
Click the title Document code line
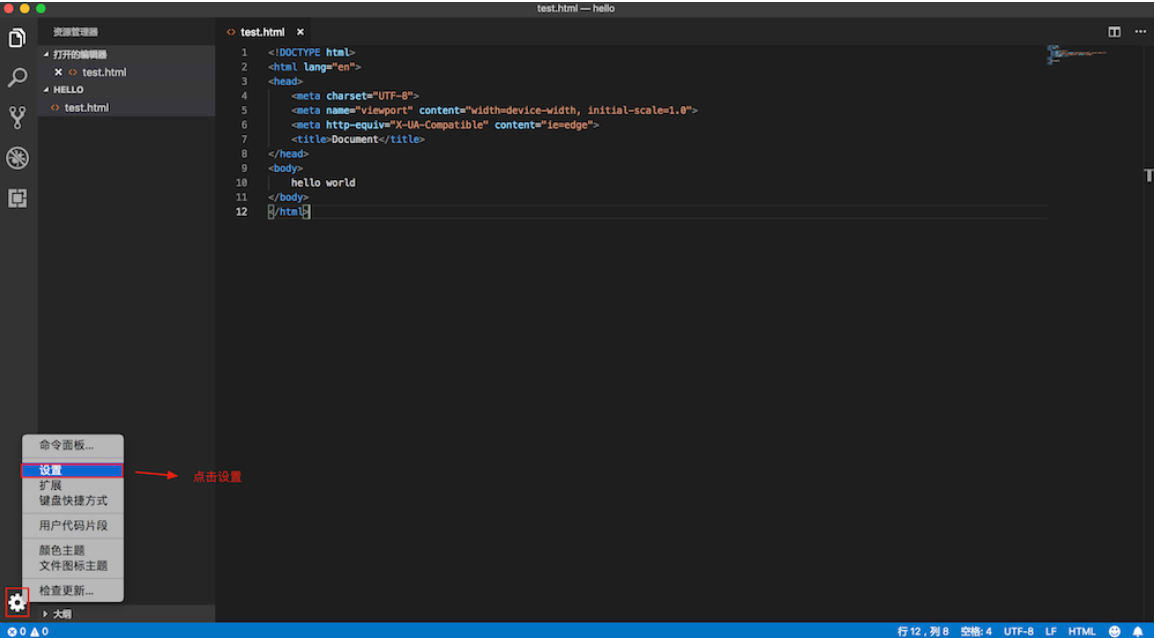[358, 139]
